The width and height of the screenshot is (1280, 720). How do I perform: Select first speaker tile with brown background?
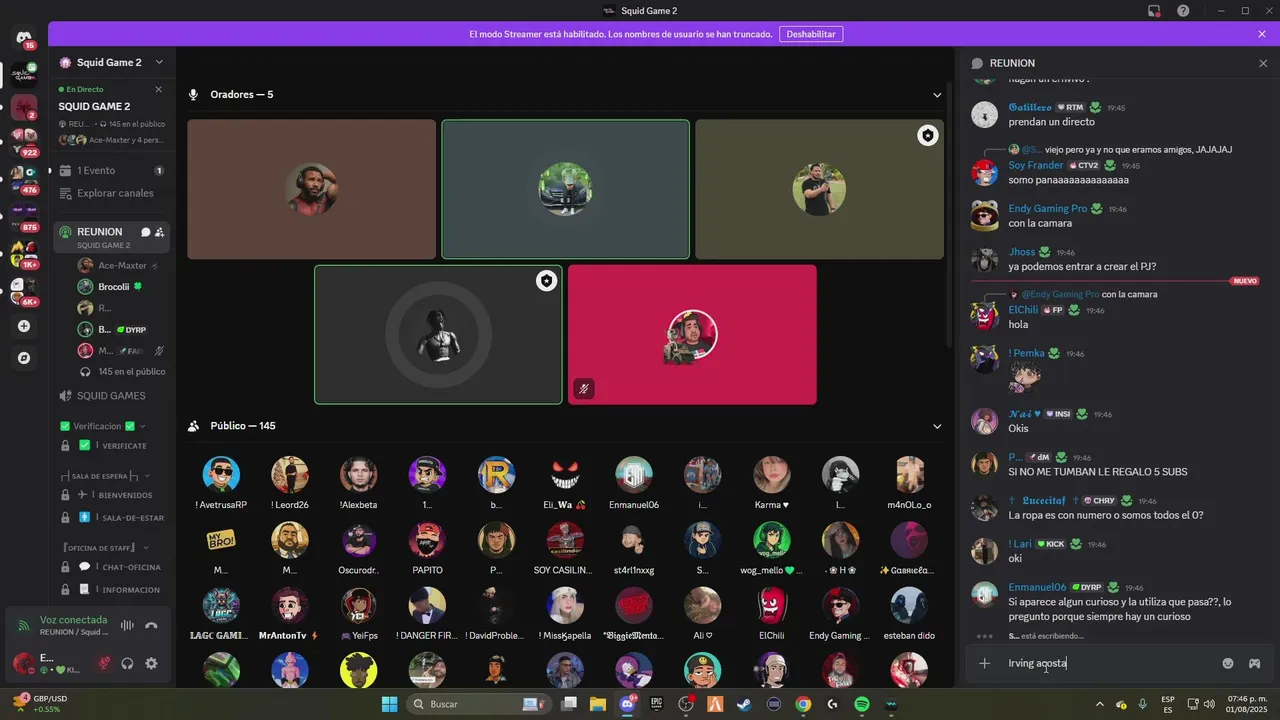(312, 190)
